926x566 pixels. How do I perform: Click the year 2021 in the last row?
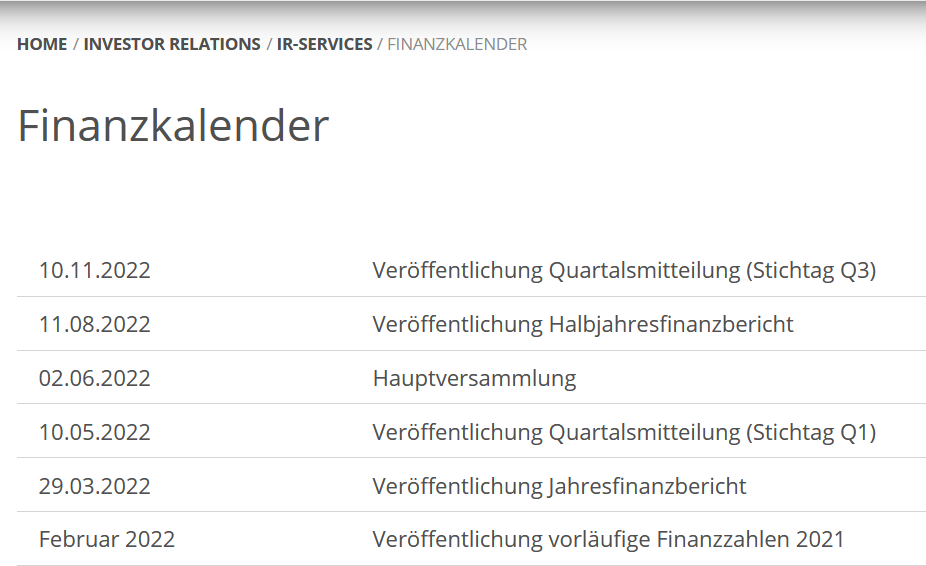coord(820,539)
